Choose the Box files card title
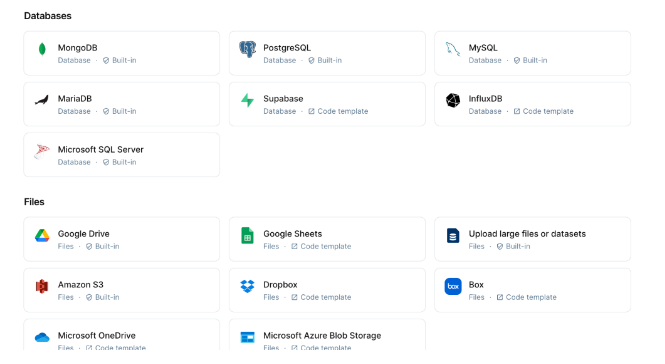 (x=476, y=285)
